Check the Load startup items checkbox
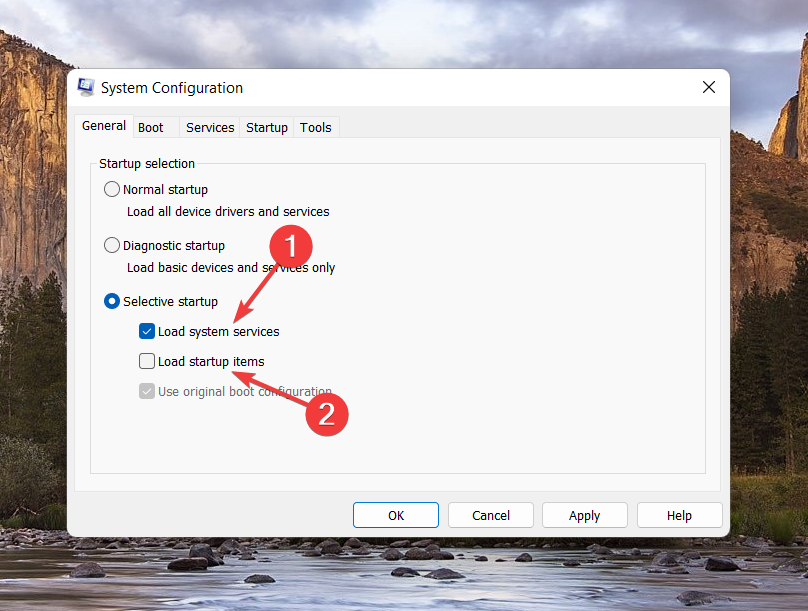 tap(147, 361)
